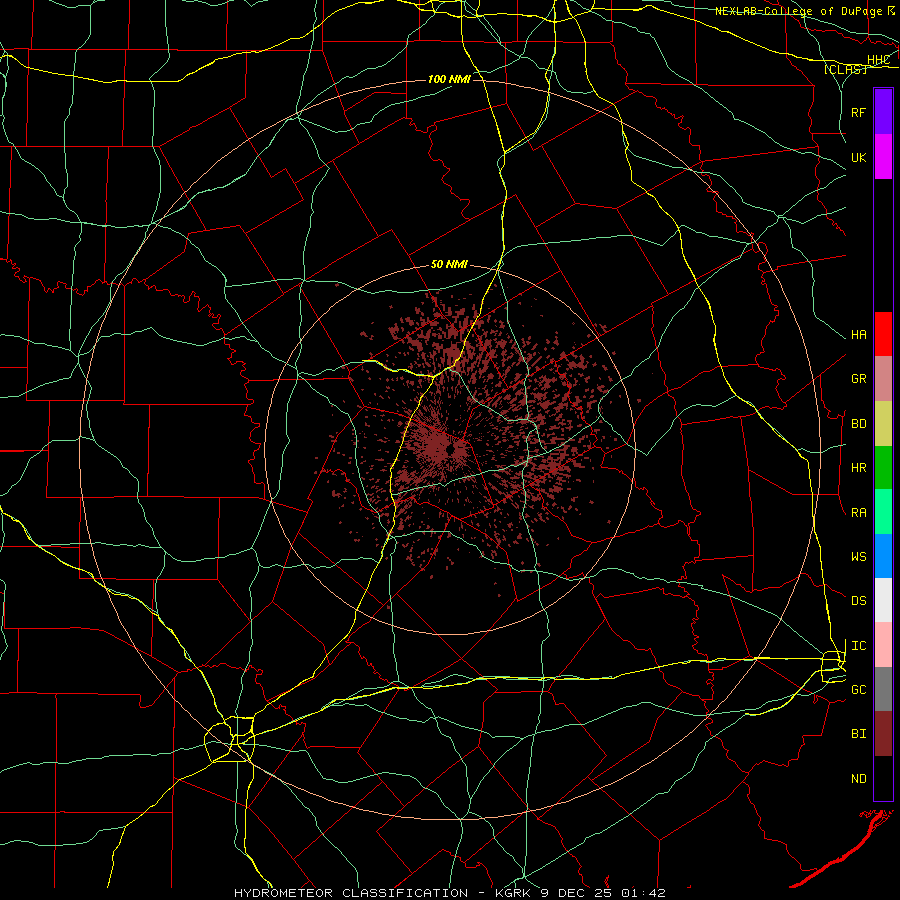
Task: Click the RA aqua legend color block
Action: (883, 512)
